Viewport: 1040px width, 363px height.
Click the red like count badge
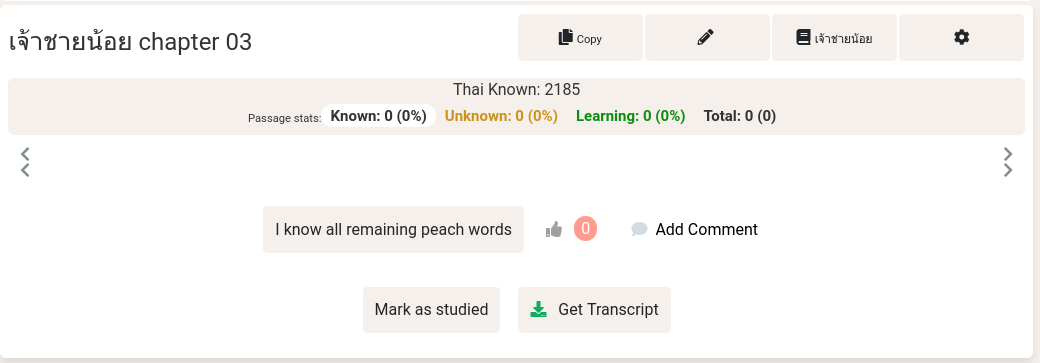(586, 229)
